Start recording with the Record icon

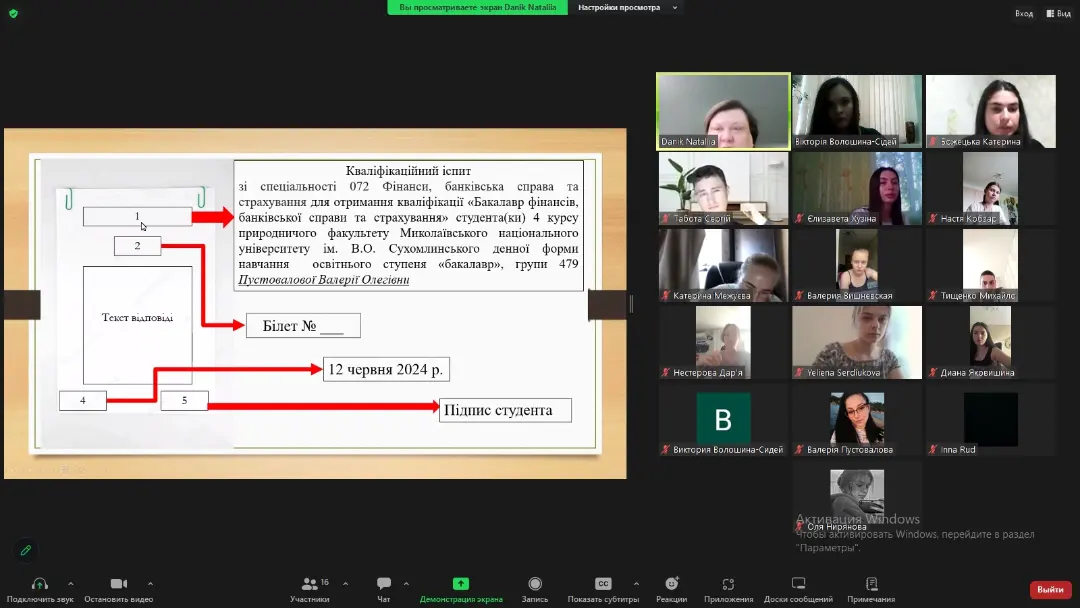535,585
